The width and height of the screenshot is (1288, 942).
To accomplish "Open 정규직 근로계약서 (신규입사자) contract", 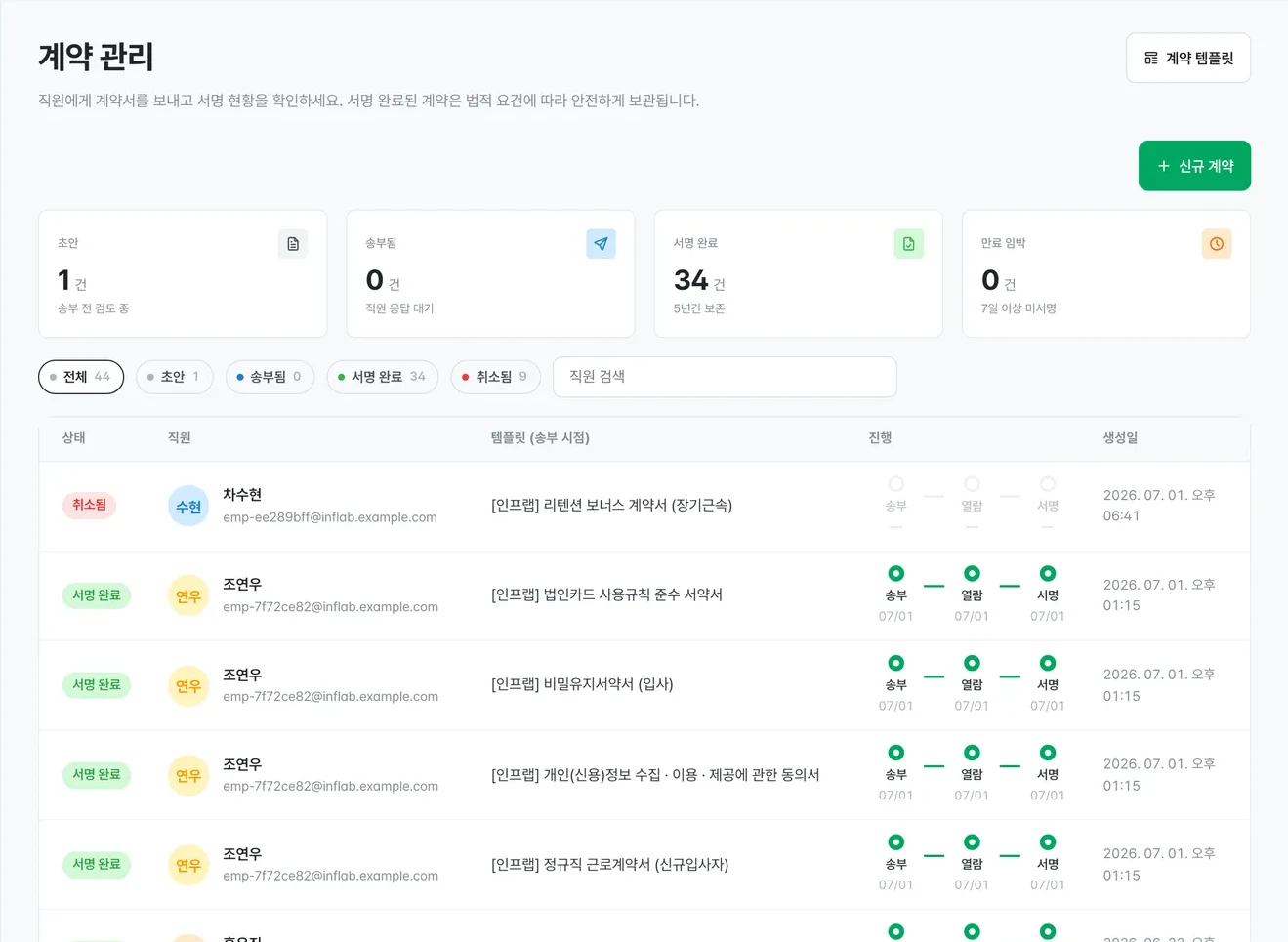I will [609, 865].
